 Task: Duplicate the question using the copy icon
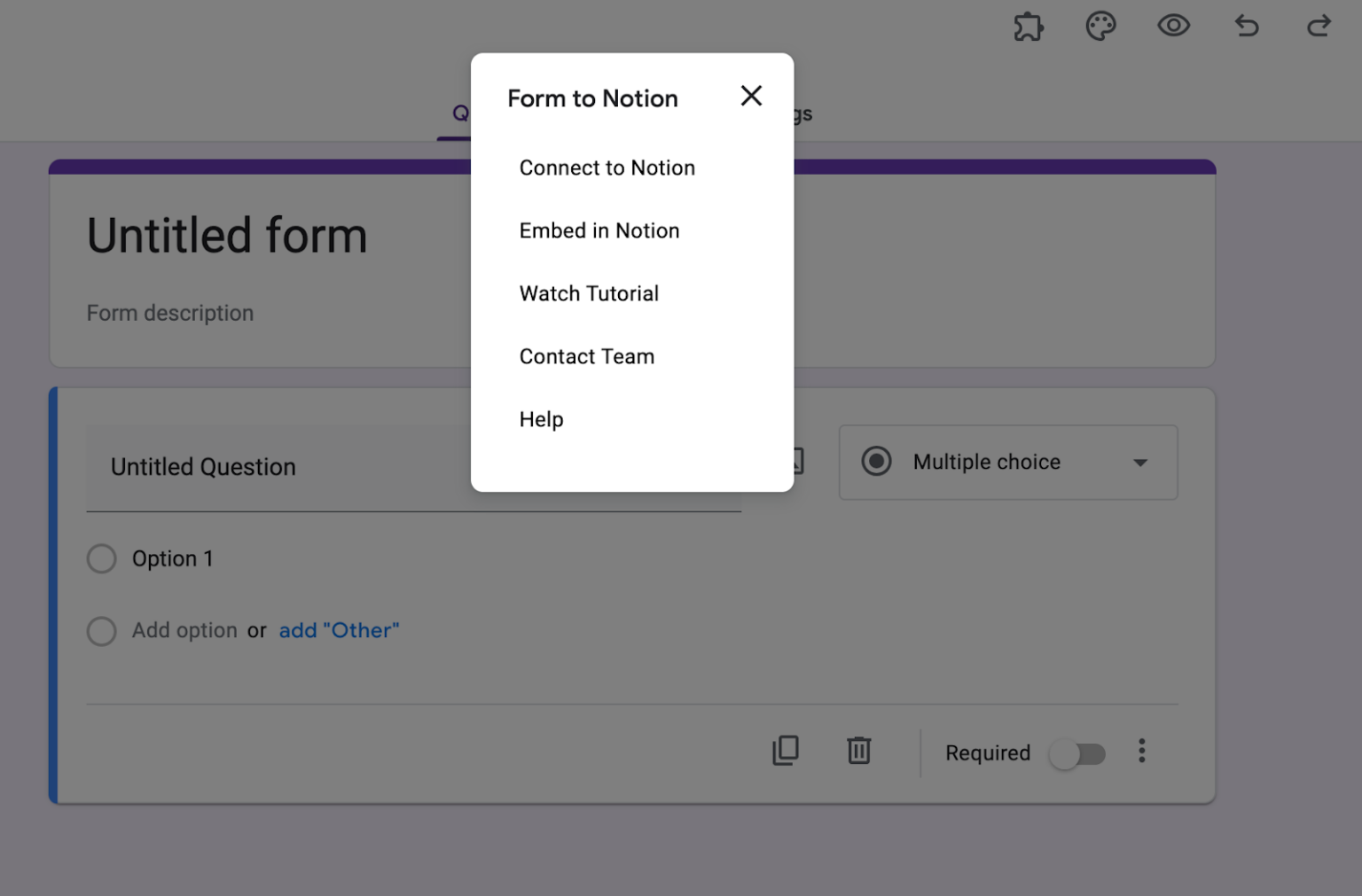click(785, 751)
